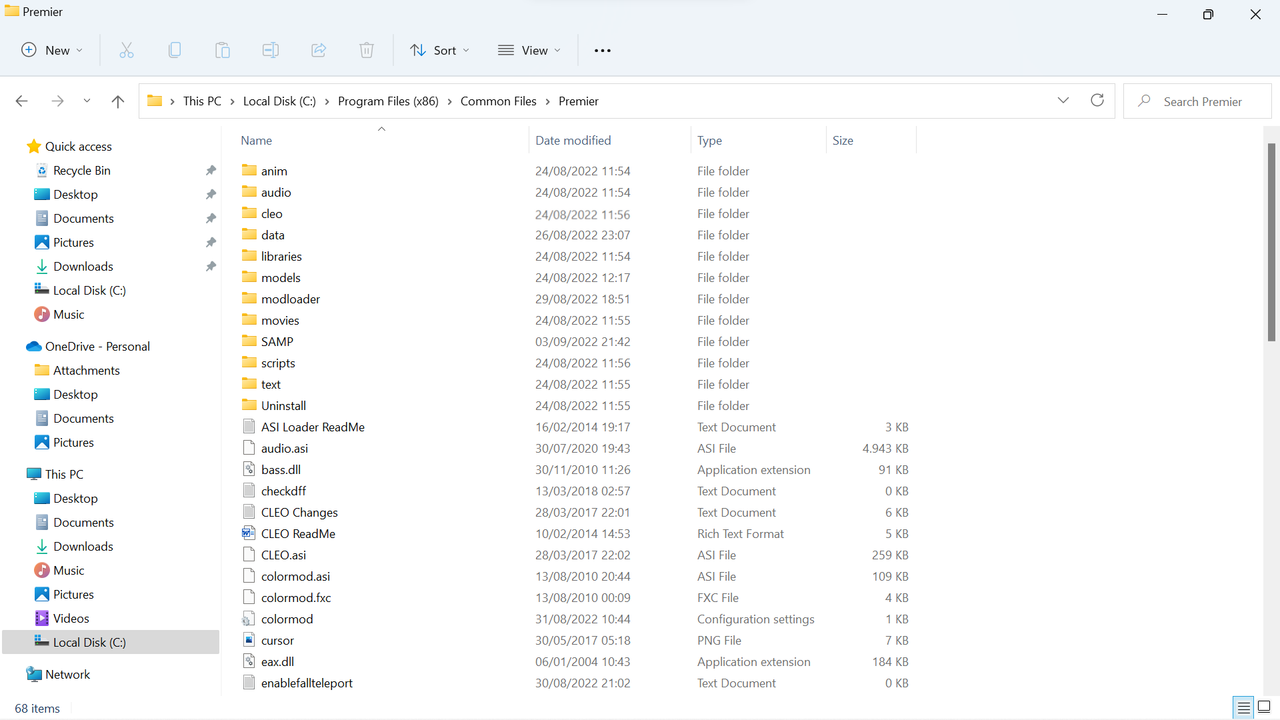Viewport: 1280px width, 720px height.
Task: Open Videos under This PC
Action: pyautogui.click(x=71, y=619)
